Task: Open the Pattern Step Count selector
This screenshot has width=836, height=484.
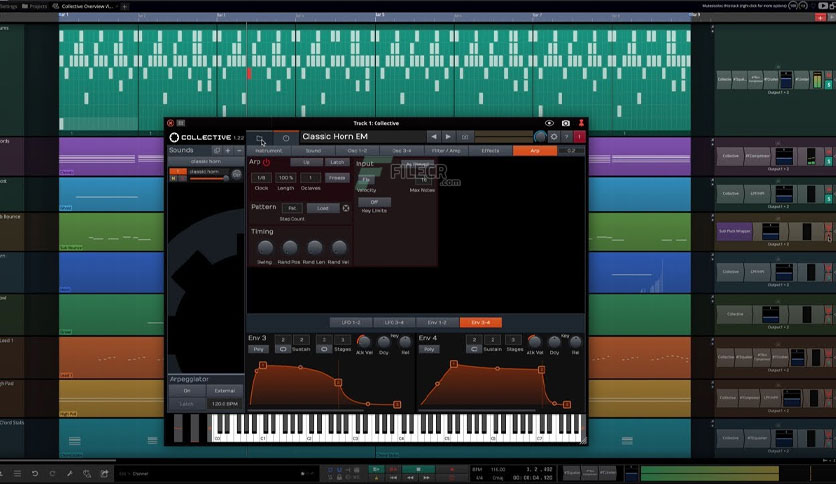Action: (x=292, y=208)
